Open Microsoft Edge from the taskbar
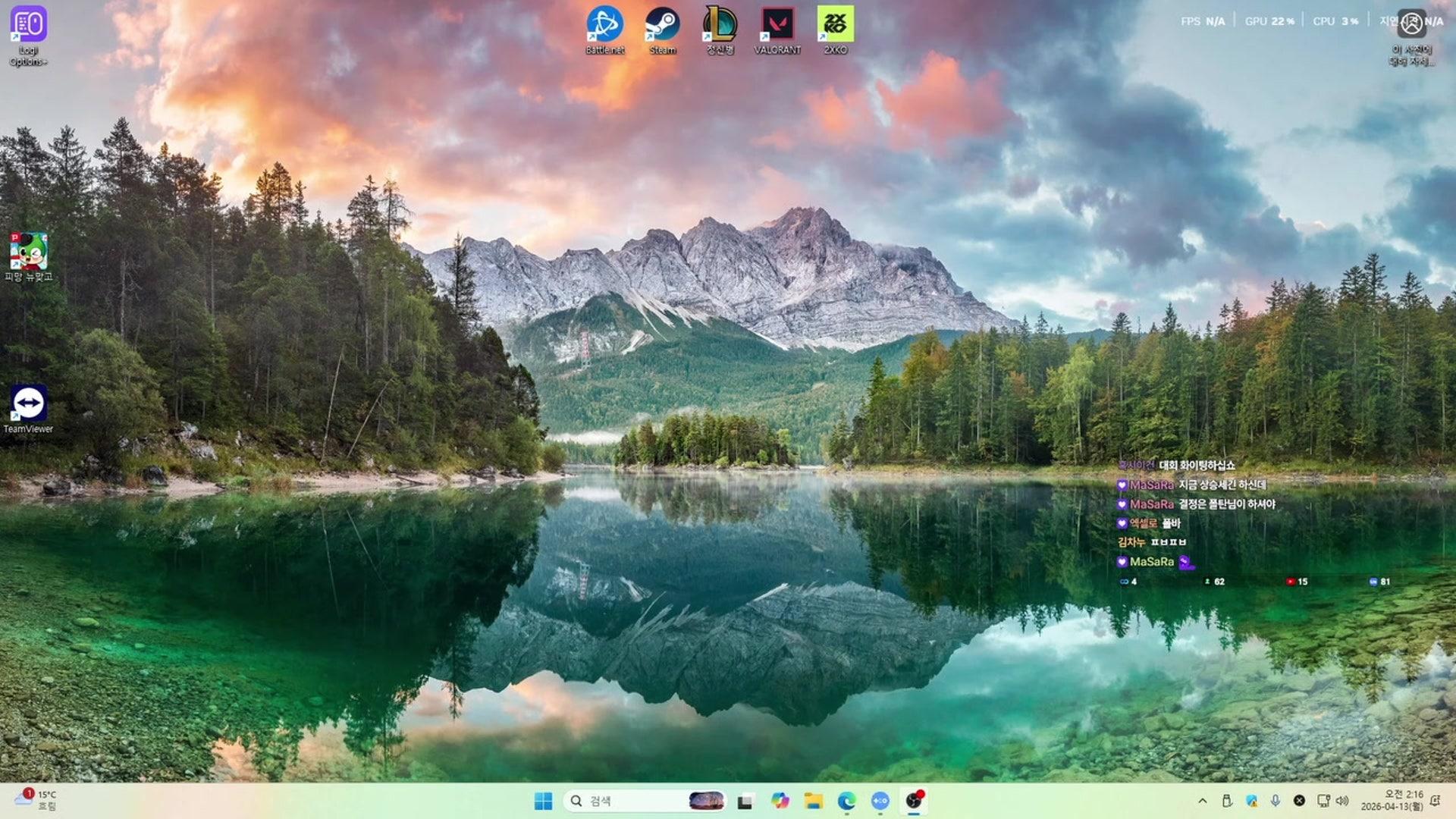This screenshot has height=819, width=1456. coord(846,801)
